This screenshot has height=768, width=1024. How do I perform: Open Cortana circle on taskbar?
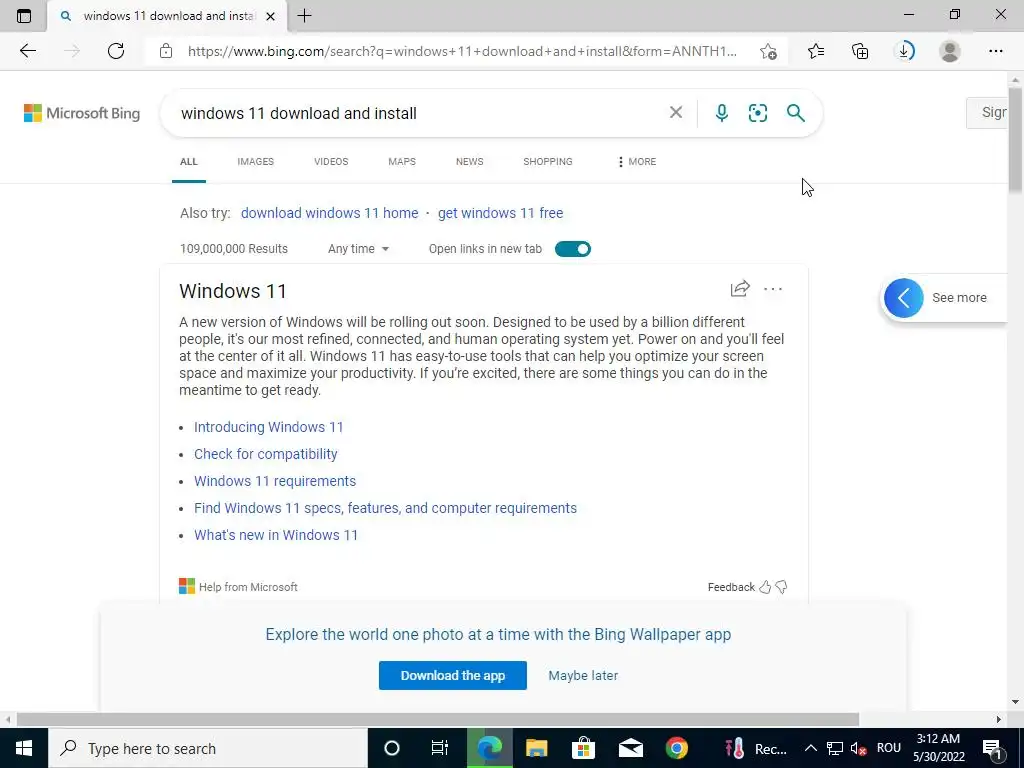click(x=392, y=748)
